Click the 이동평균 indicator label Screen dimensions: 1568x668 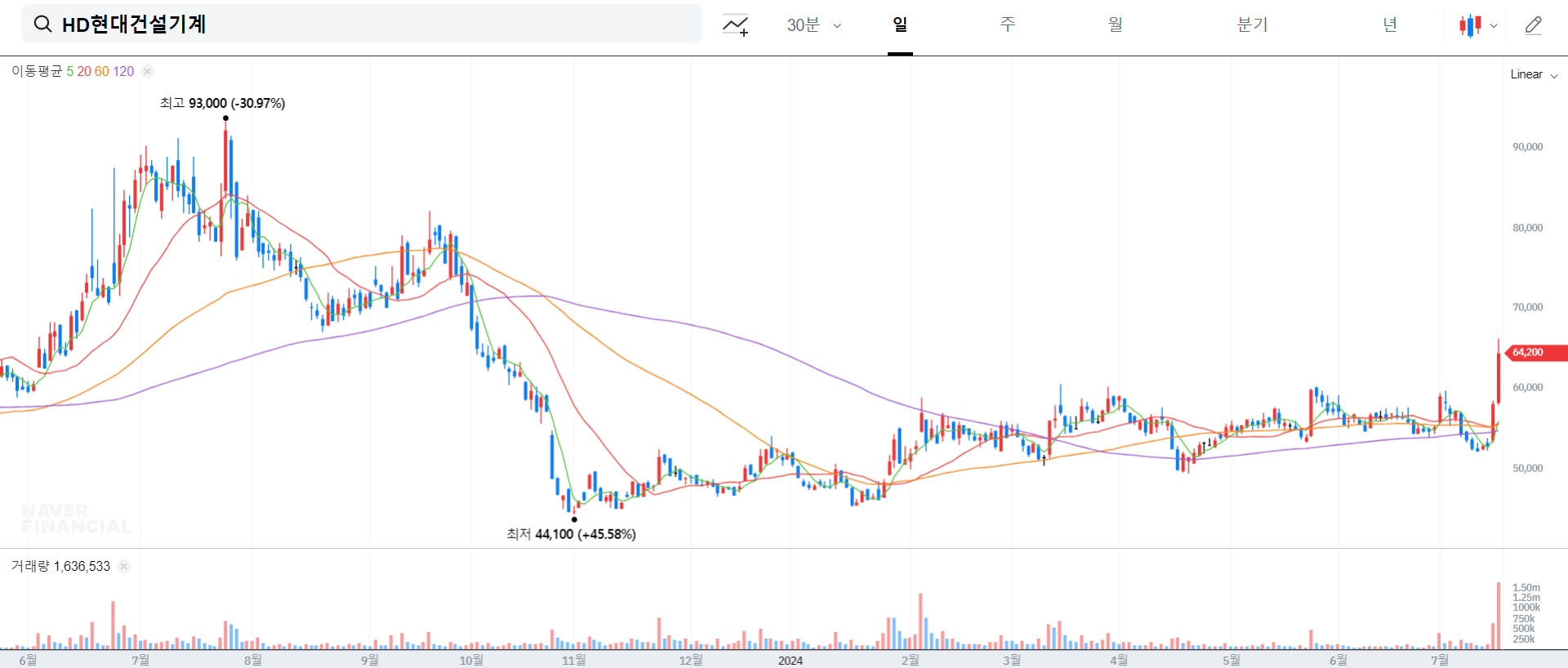[37, 71]
